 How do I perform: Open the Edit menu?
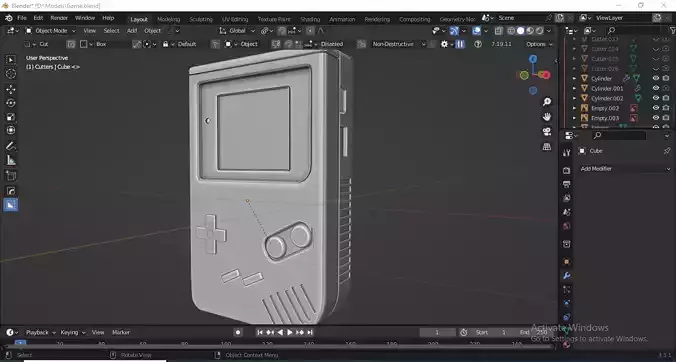tap(38, 18)
